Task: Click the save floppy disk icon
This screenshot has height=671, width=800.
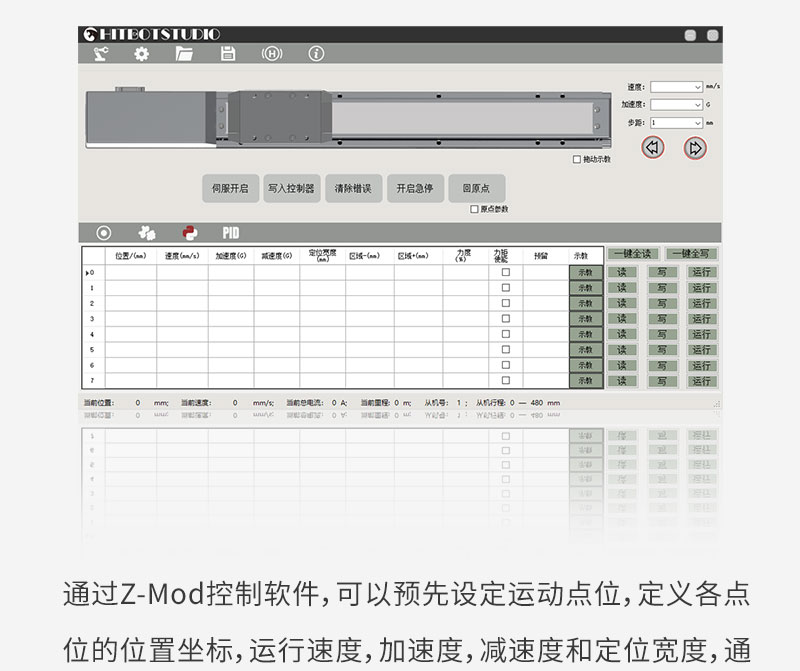Action: 228,54
